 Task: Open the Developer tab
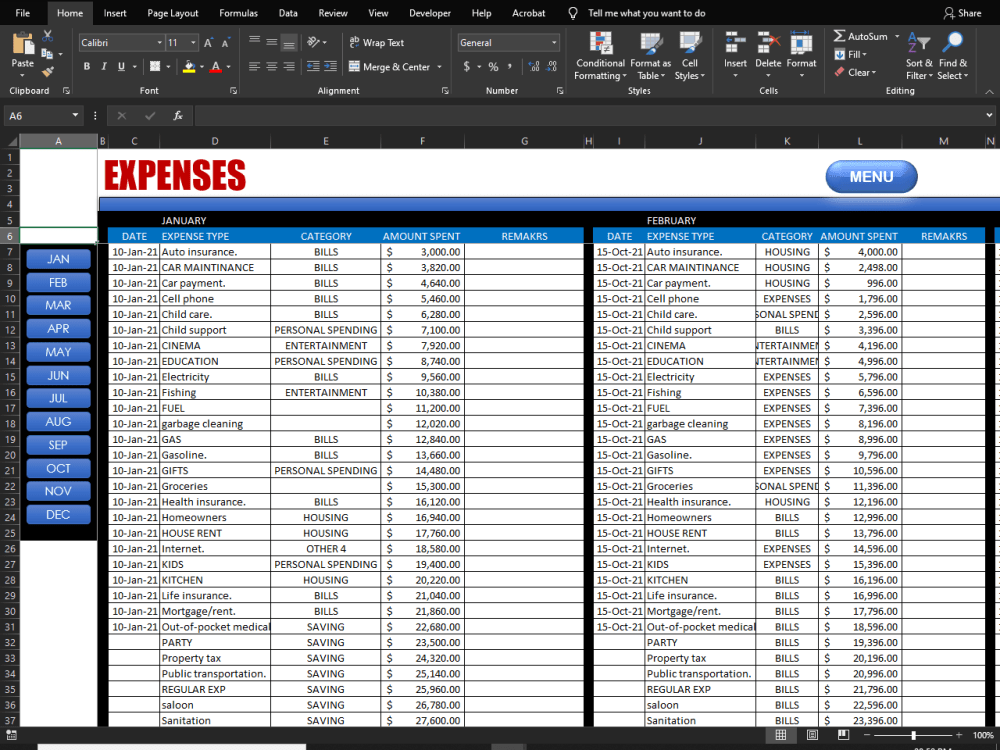[x=430, y=13]
